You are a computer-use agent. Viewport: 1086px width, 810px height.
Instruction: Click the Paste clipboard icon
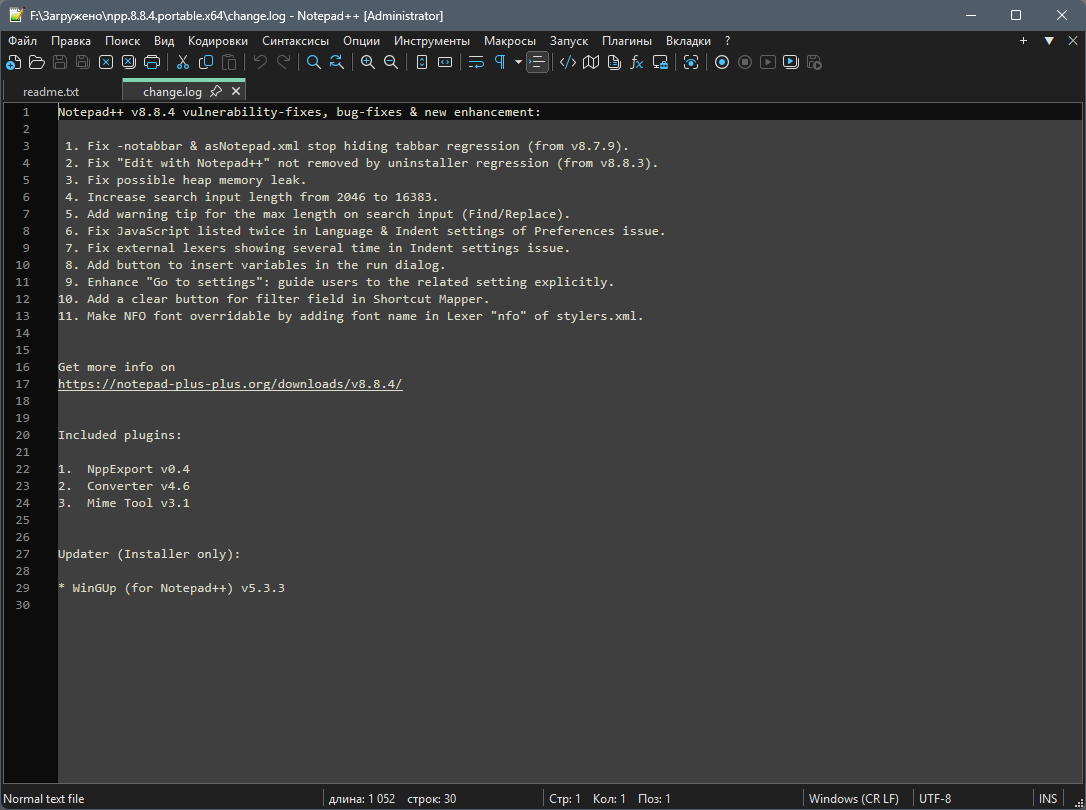point(229,62)
